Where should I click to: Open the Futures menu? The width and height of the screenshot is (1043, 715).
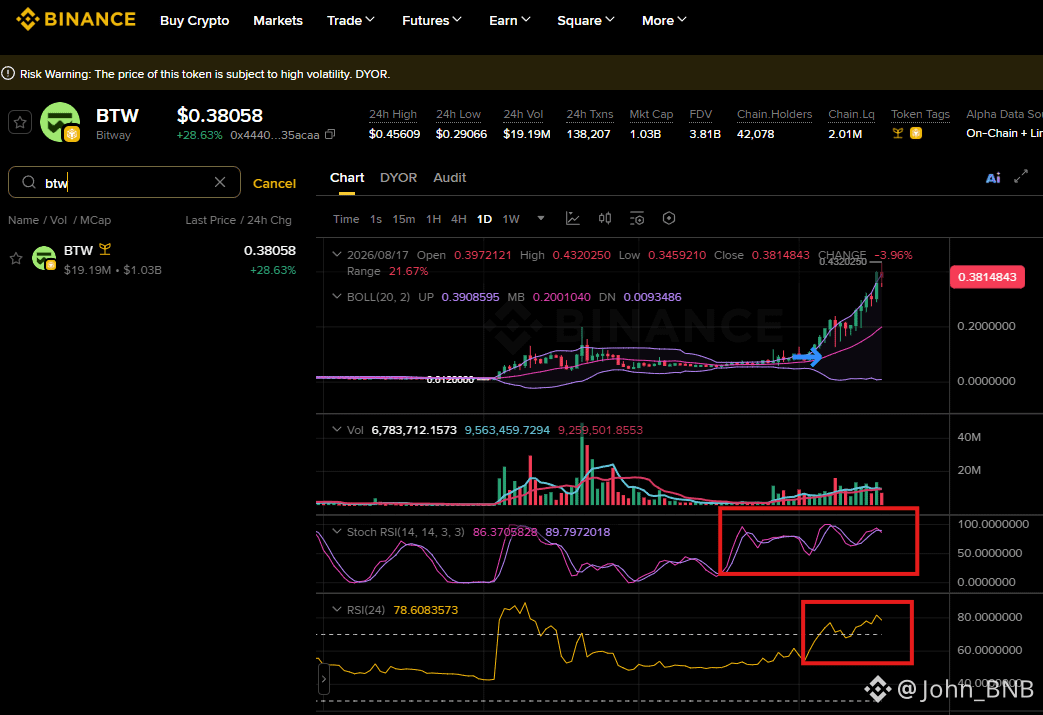[432, 21]
